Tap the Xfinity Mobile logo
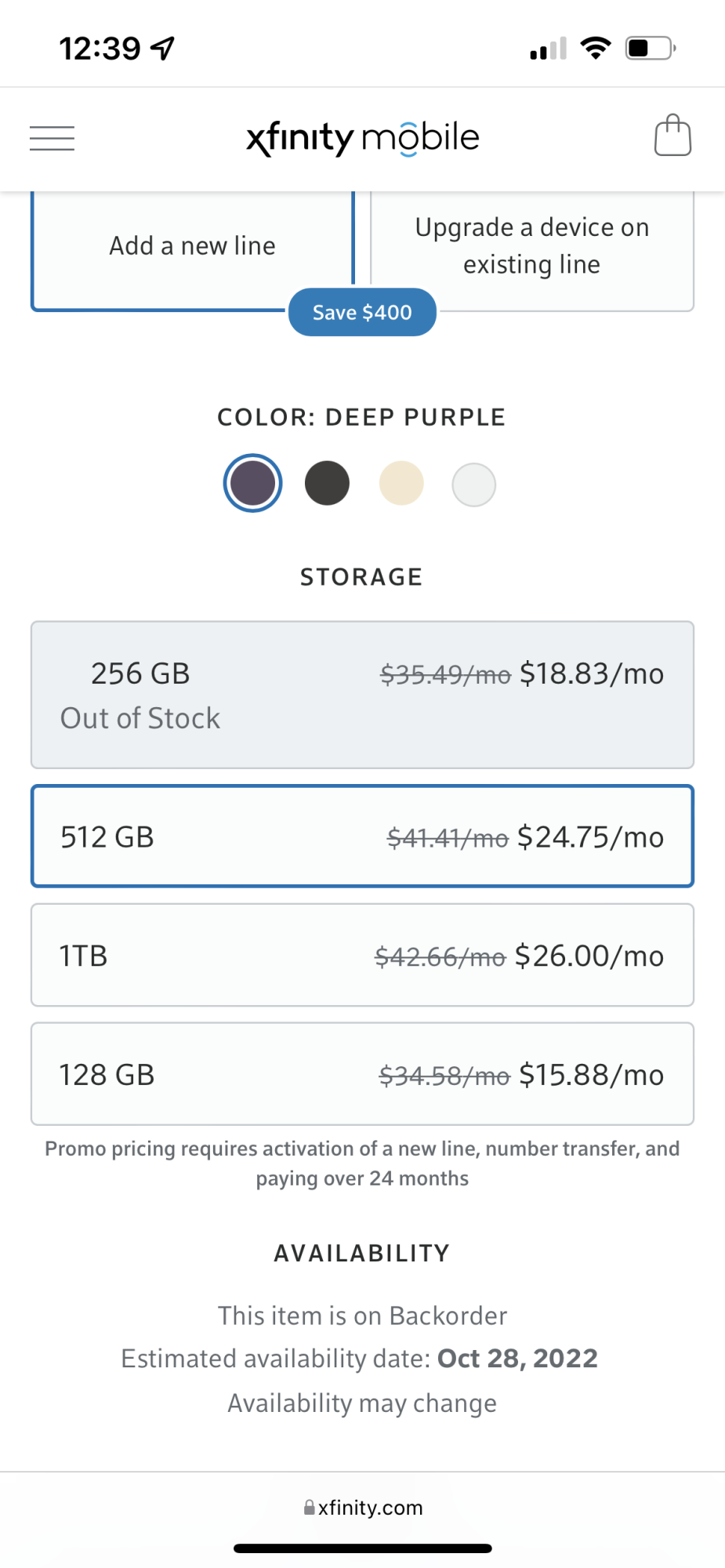This screenshot has height=1568, width=725. point(362,138)
